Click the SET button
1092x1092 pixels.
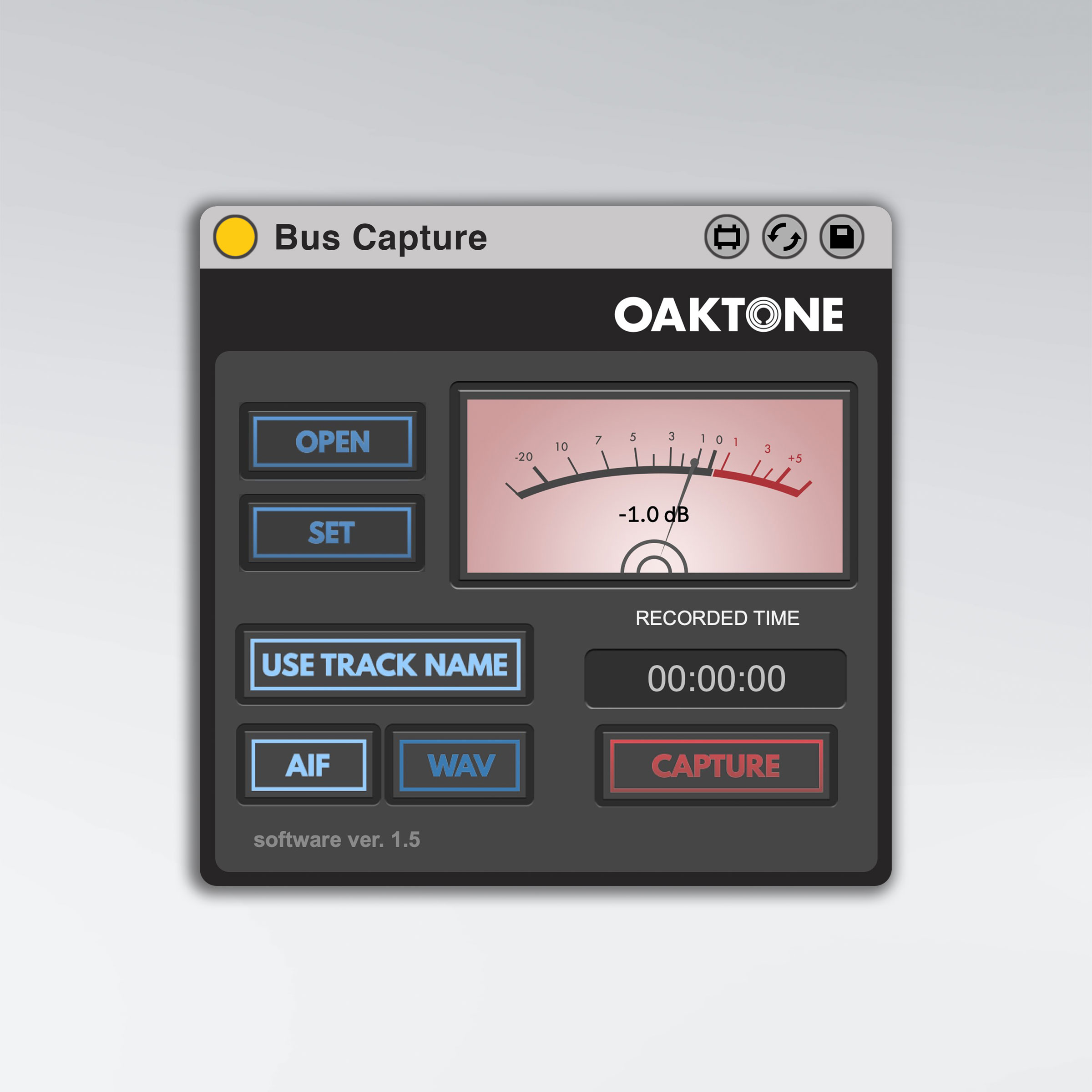pyautogui.click(x=332, y=532)
